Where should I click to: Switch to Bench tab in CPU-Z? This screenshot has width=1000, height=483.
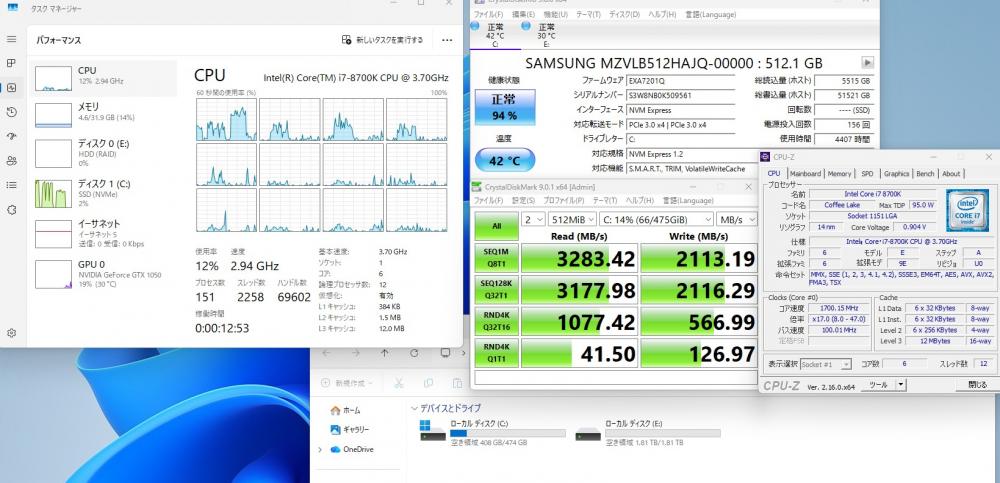[925, 174]
